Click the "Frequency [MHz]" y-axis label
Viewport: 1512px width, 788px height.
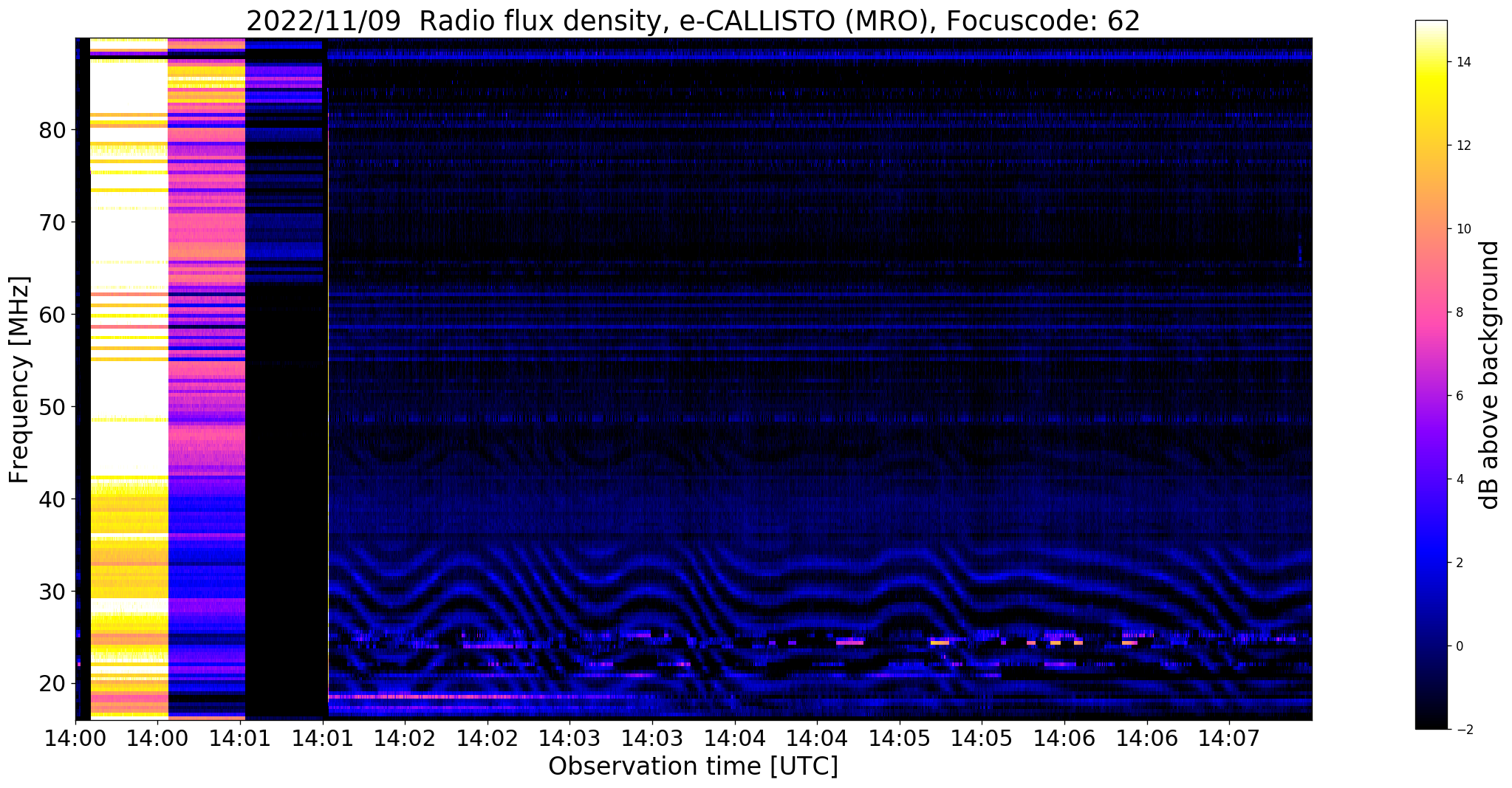(x=20, y=380)
